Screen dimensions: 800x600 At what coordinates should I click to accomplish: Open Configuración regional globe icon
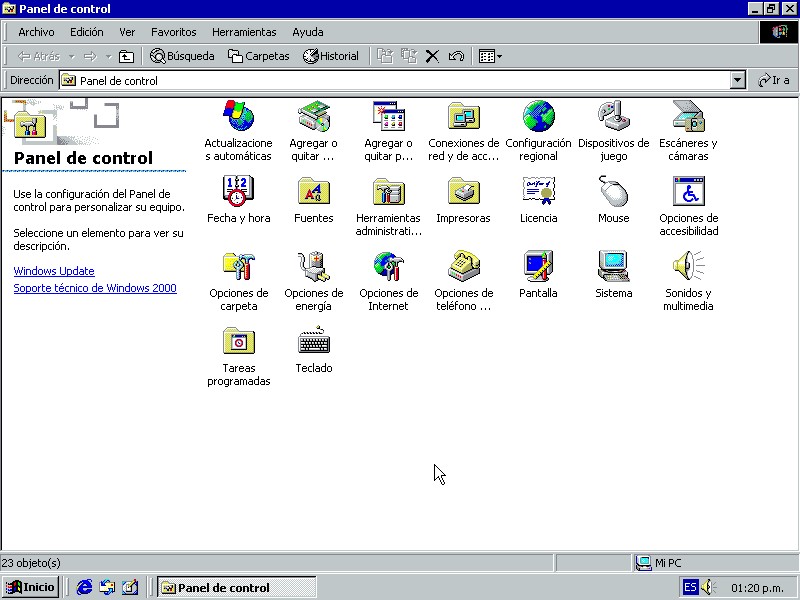coord(538,116)
